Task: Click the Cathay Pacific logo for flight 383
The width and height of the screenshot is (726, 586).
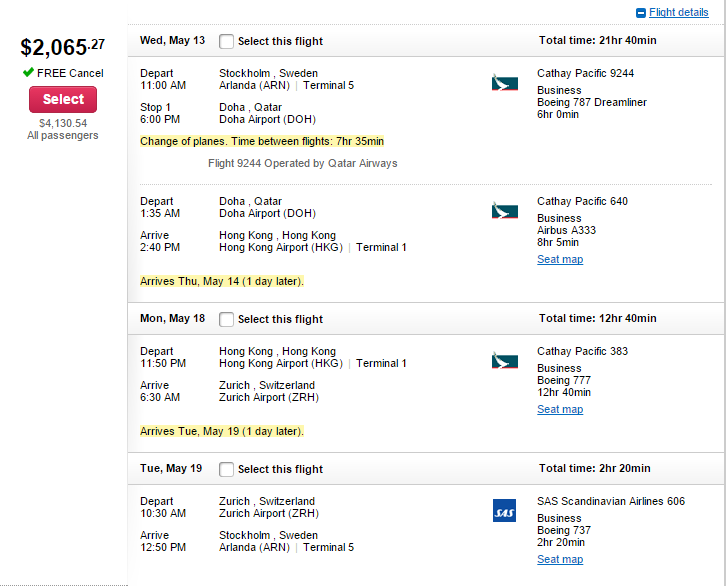Action: click(x=505, y=361)
